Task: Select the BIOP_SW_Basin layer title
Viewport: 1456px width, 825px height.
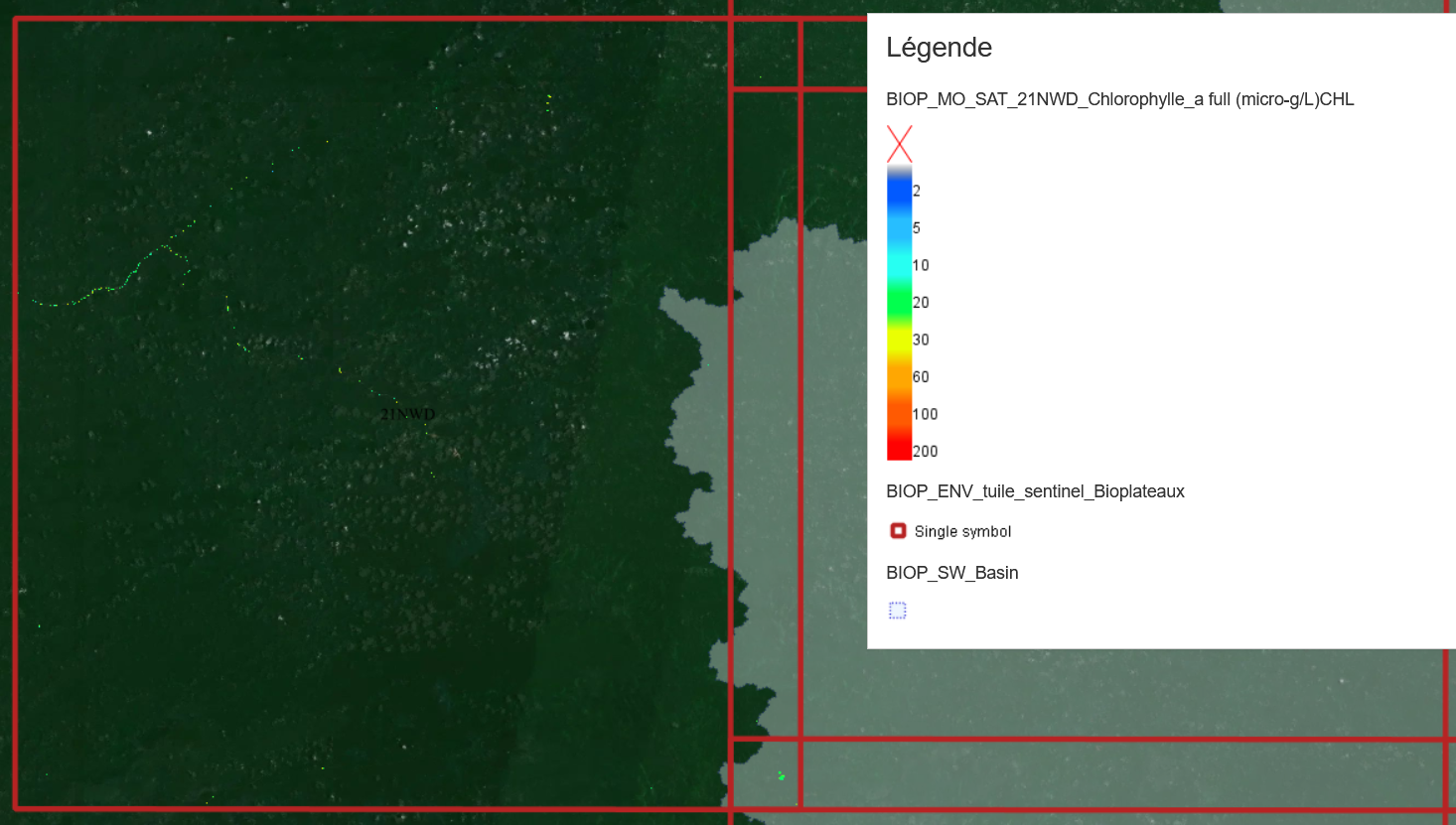Action: tap(951, 573)
